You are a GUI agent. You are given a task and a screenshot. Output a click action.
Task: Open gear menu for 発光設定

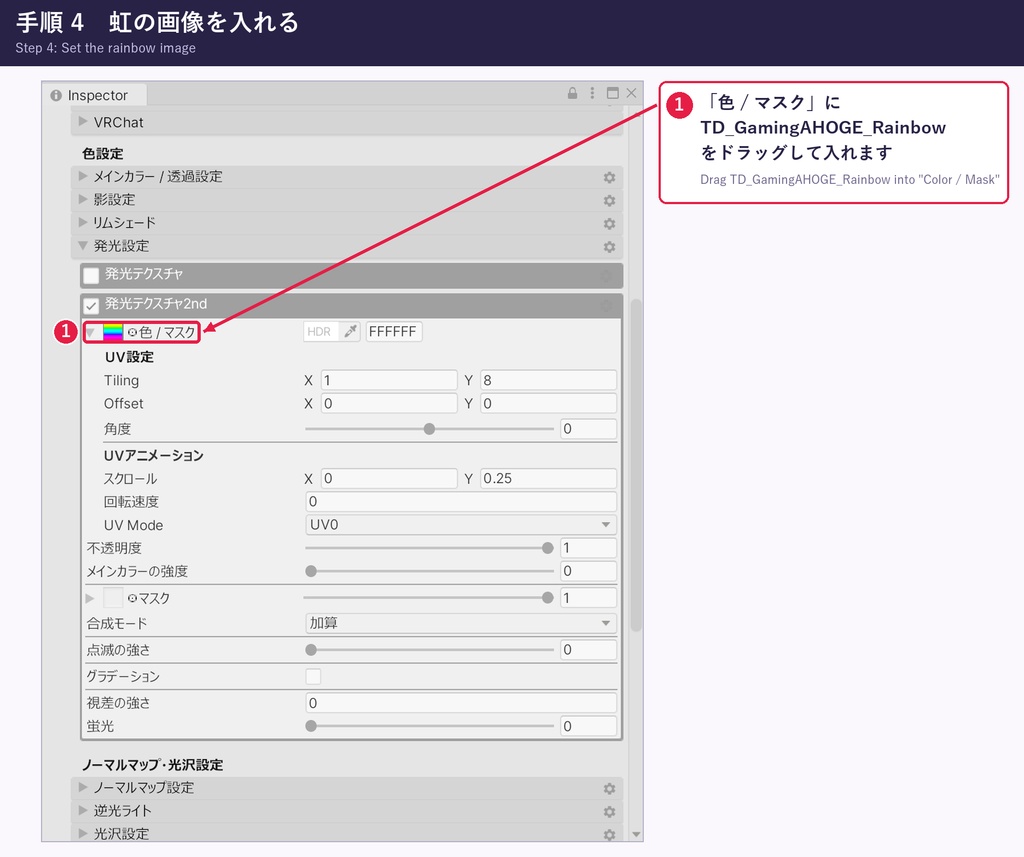point(609,247)
